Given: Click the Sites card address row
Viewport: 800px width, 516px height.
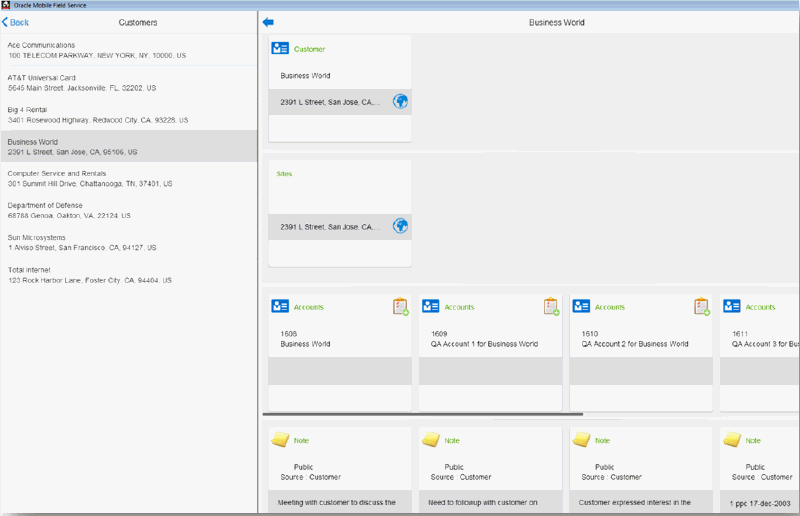Looking at the screenshot, I should [x=340, y=226].
